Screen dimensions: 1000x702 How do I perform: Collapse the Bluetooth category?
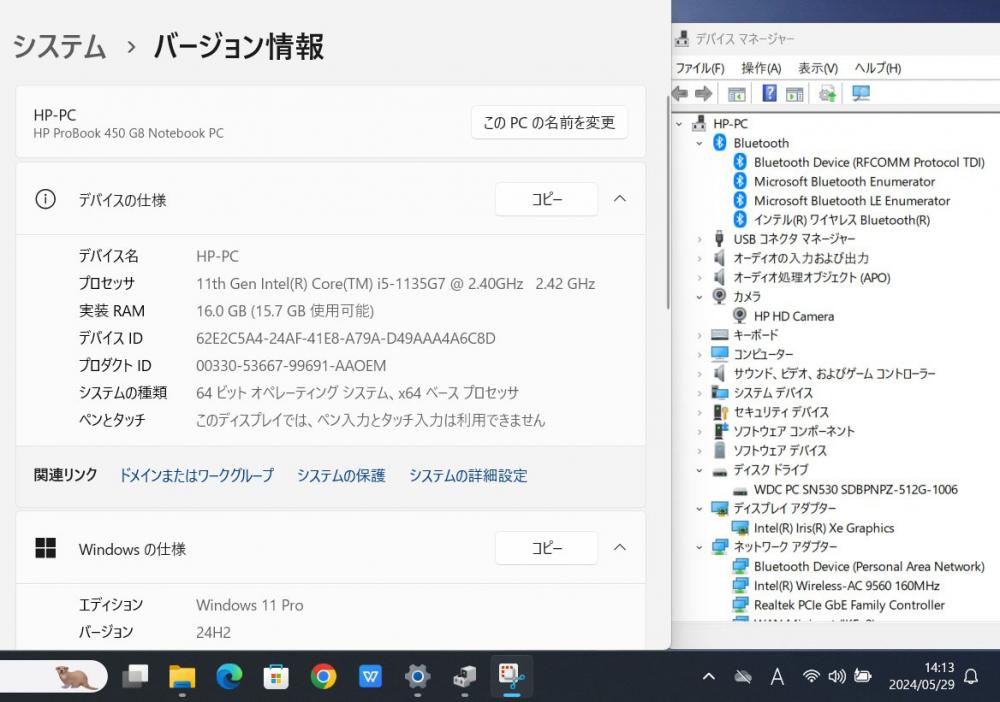[700, 143]
